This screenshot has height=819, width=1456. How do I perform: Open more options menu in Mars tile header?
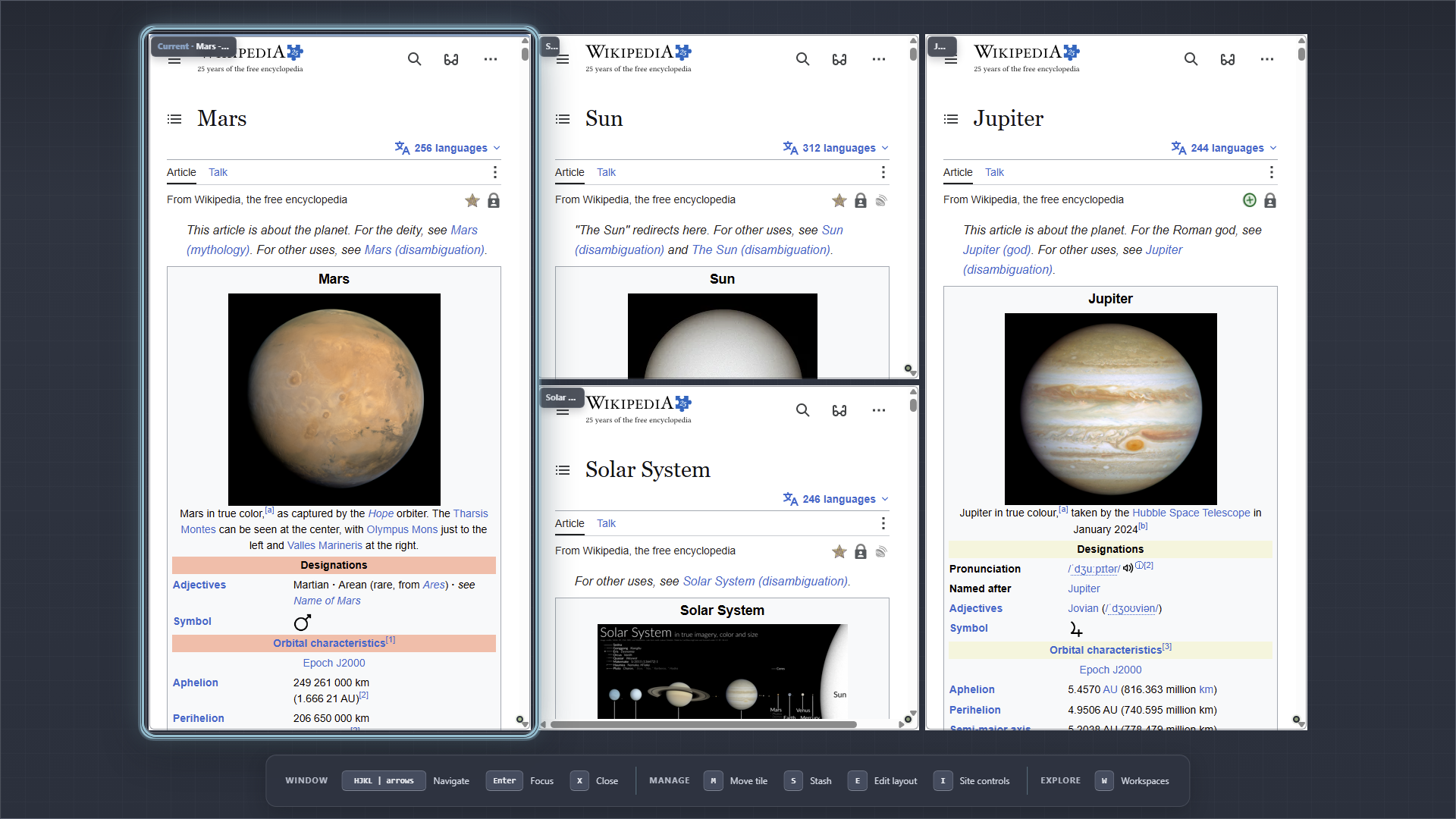[x=491, y=59]
